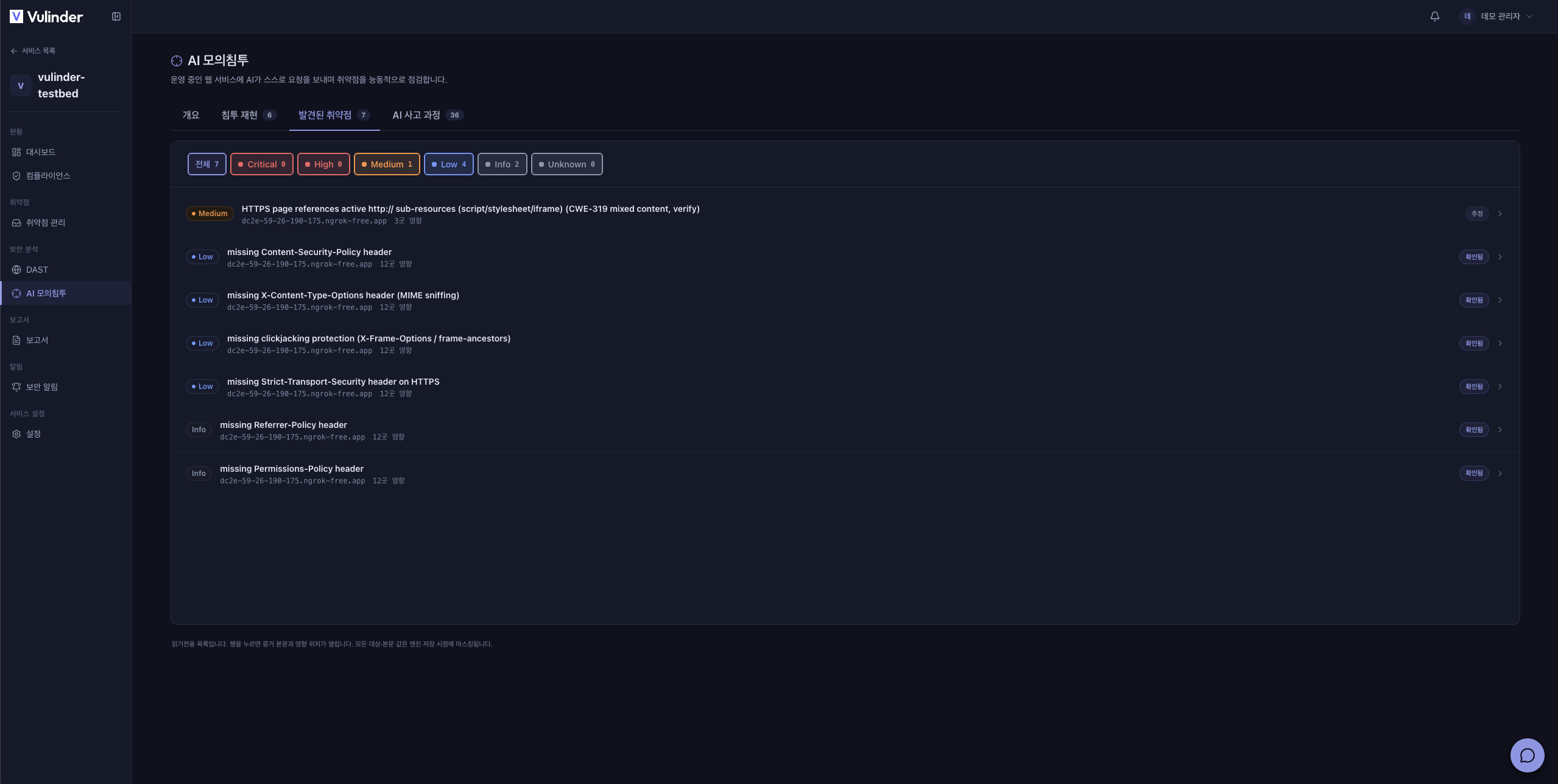This screenshot has width=1558, height=784.
Task: Click 확인됨 badge on Permissions-Policy row
Action: (x=1474, y=473)
